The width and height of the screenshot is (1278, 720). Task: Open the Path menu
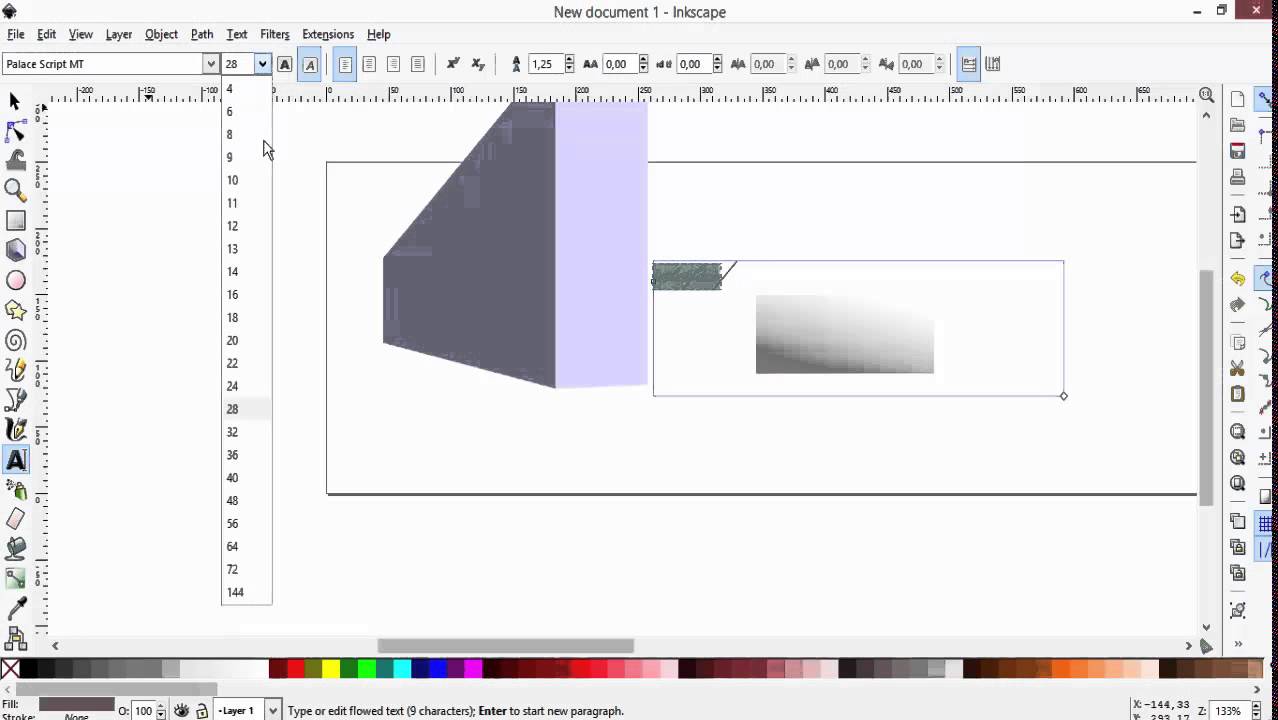(202, 34)
